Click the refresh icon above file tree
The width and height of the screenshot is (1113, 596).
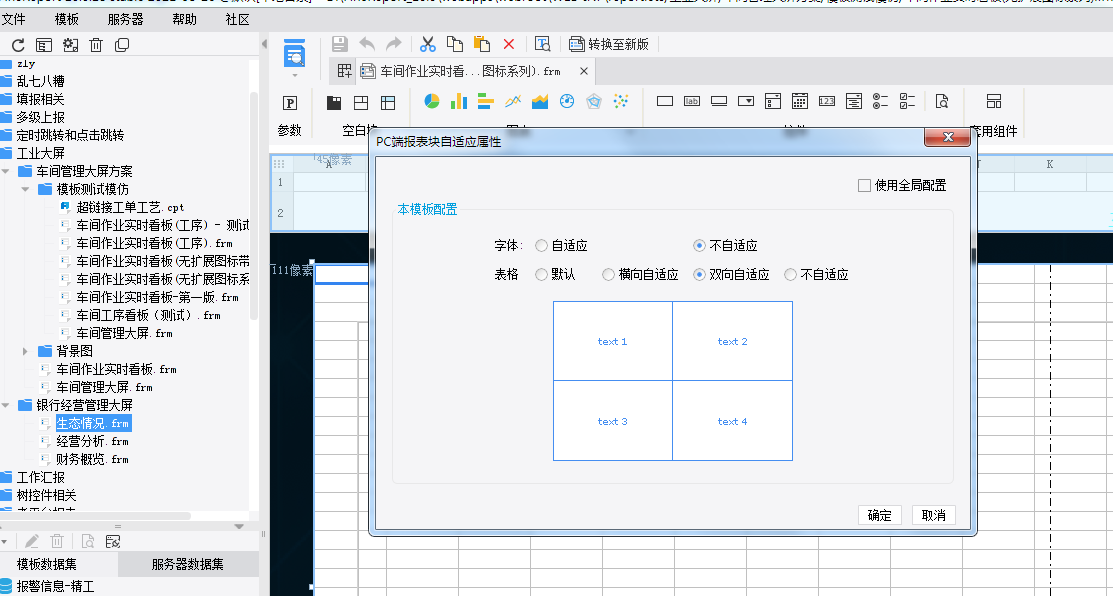coord(18,45)
